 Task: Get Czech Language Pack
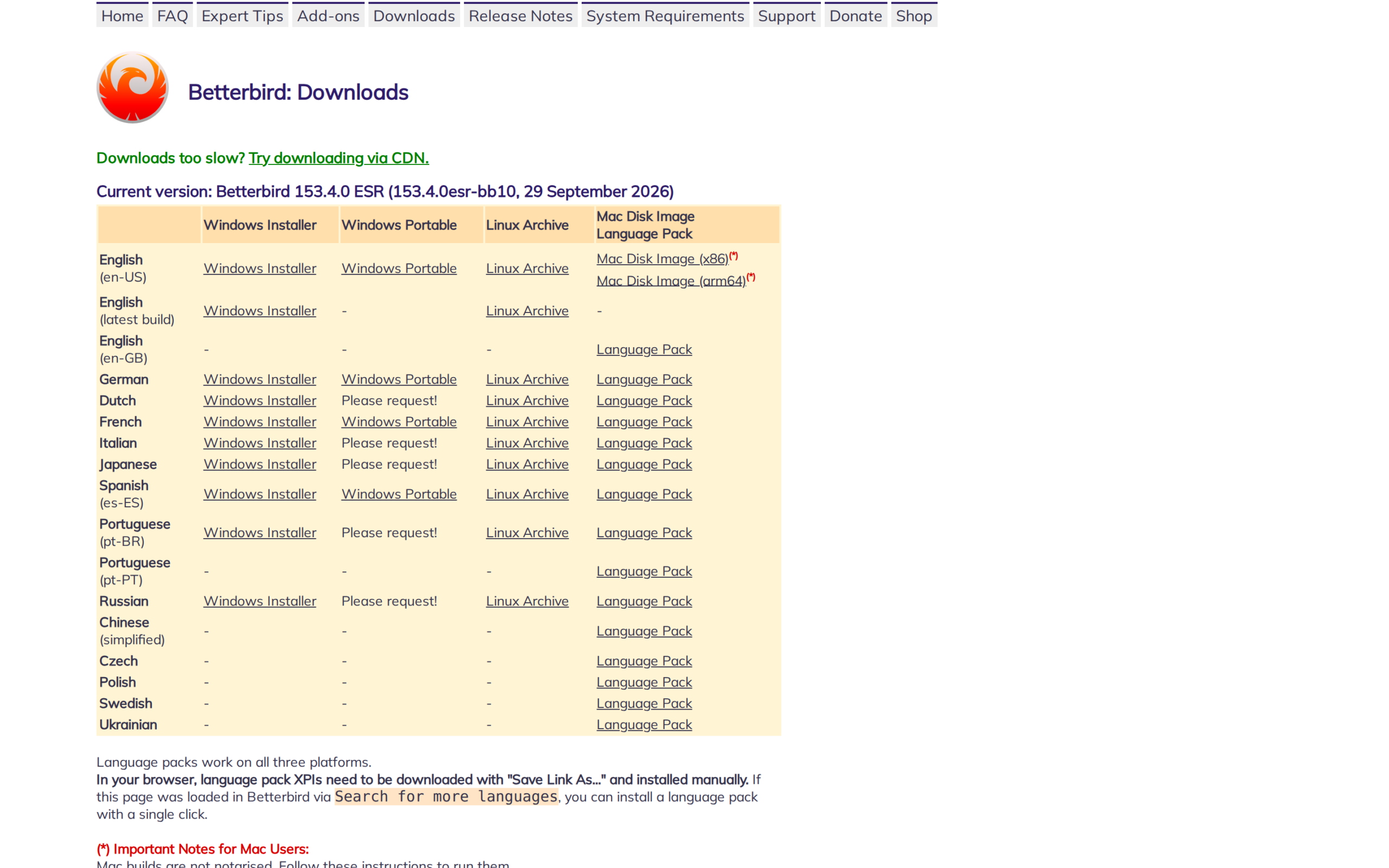point(644,661)
